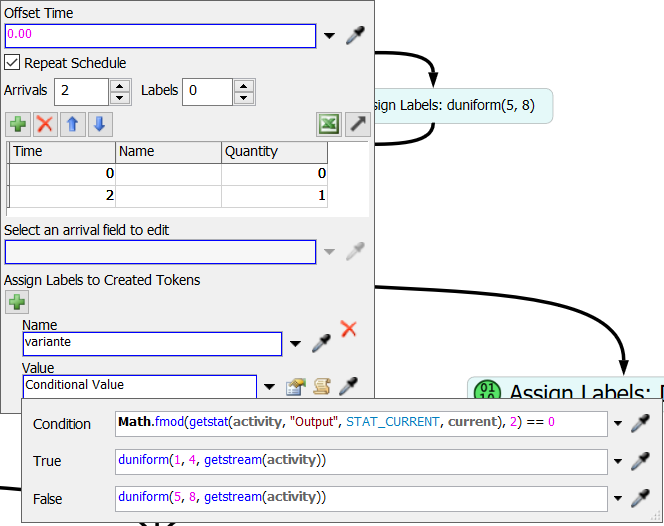This screenshot has height=526, width=664.
Task: Select the Time cell with value 2
Action: click(x=62, y=196)
